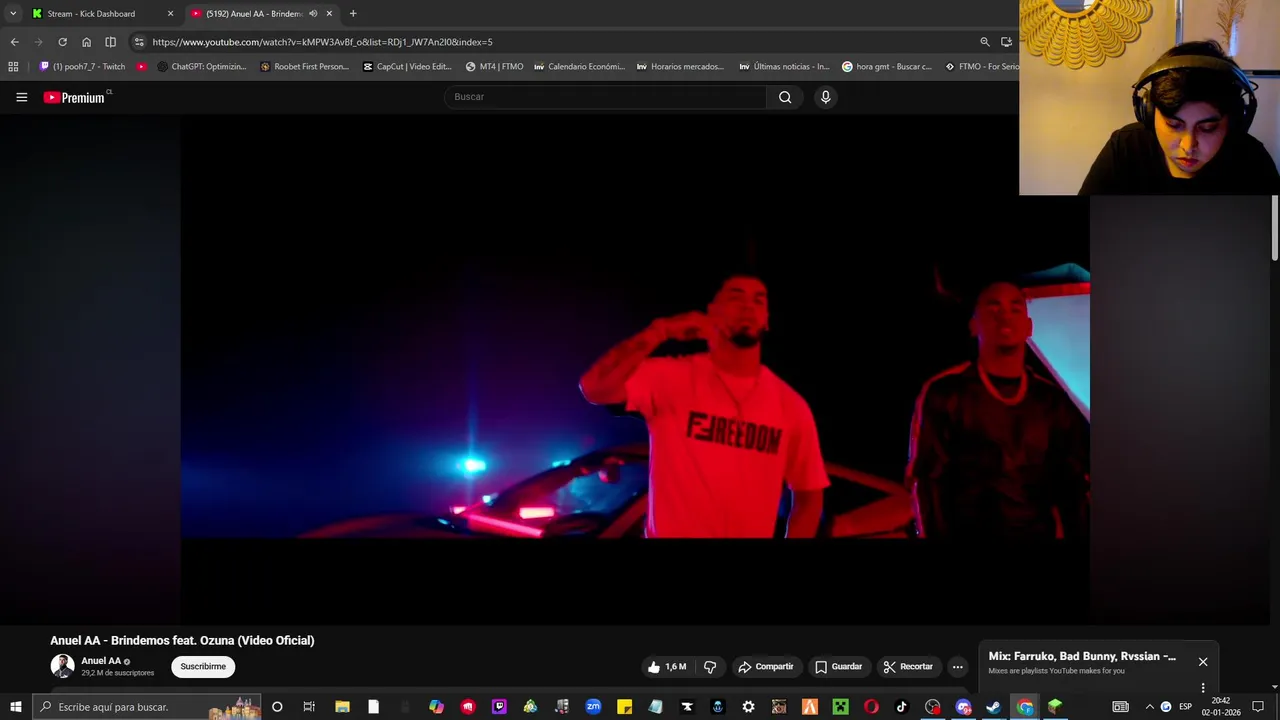Open the YouTube bookmark icon
Image resolution: width=1280 pixels, height=720 pixels.
tap(141, 67)
